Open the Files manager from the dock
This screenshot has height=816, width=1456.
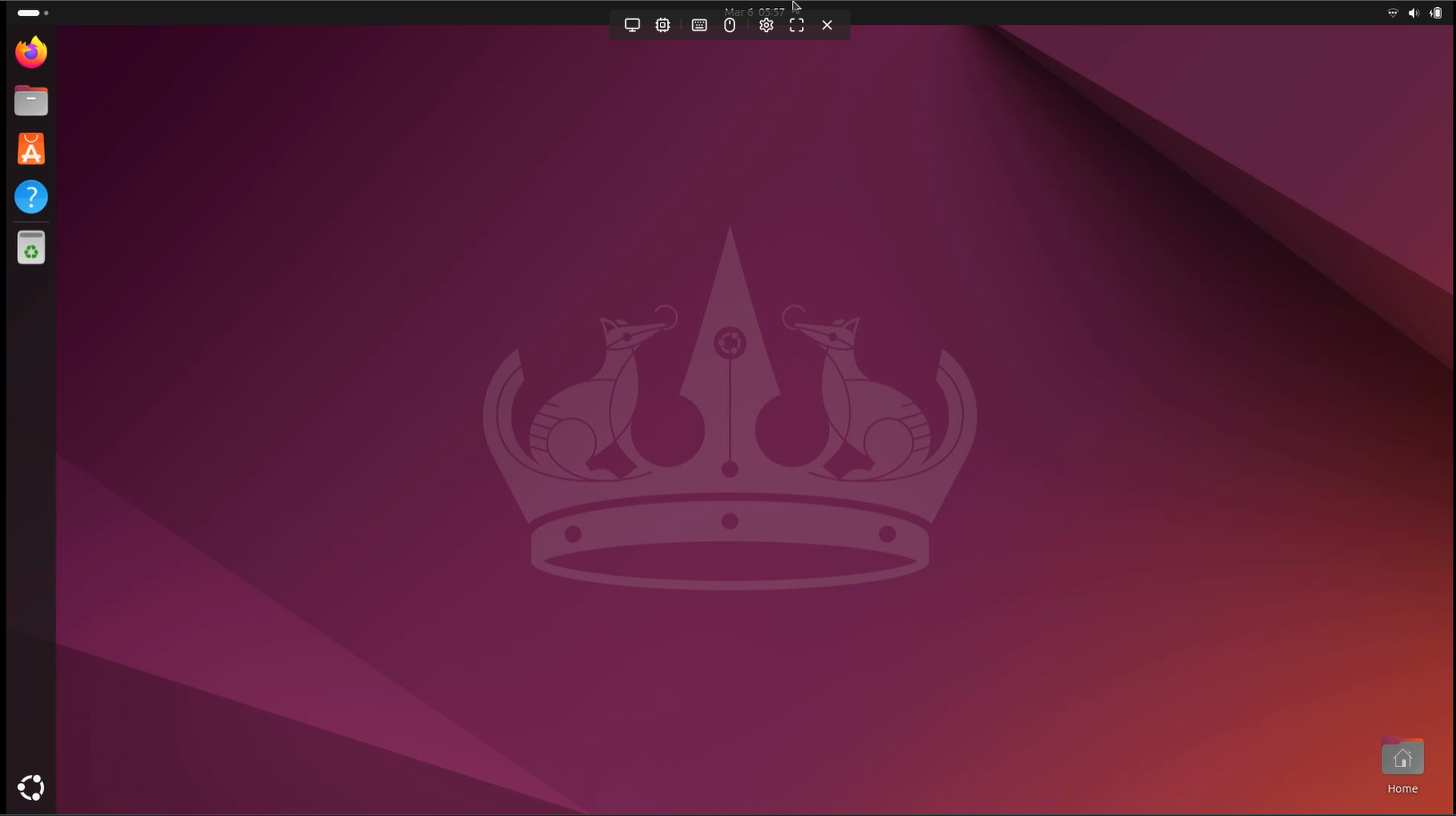click(31, 101)
